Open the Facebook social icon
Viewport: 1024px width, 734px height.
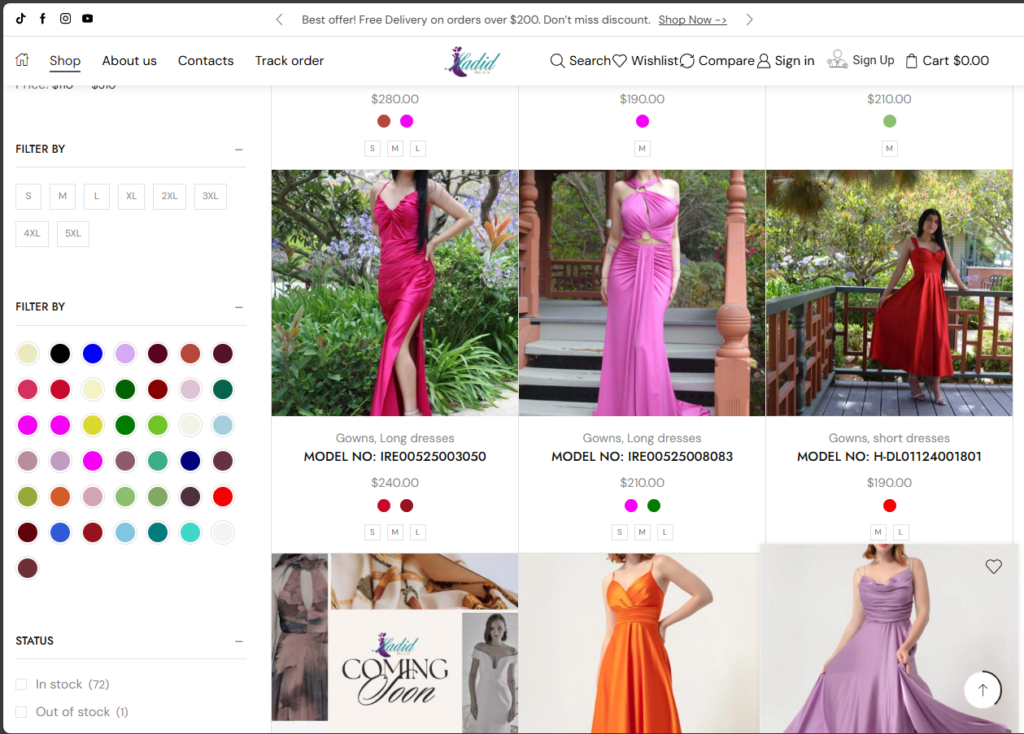42,19
